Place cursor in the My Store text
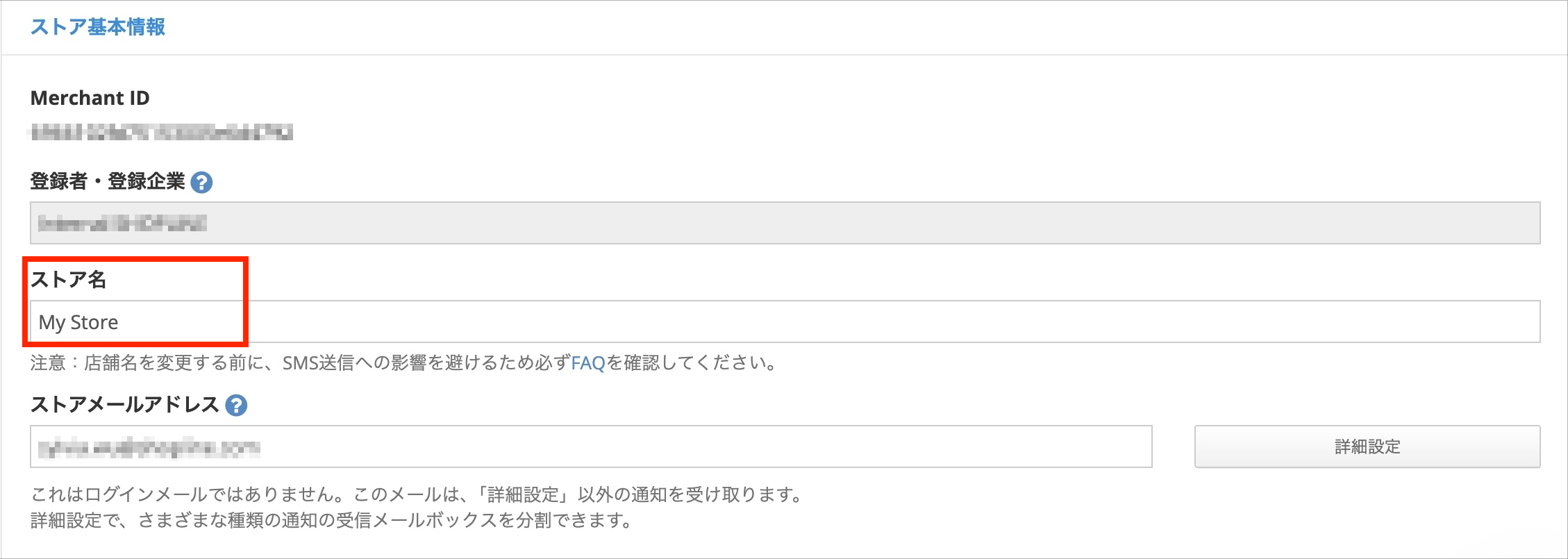The width and height of the screenshot is (1568, 559). coord(78,322)
